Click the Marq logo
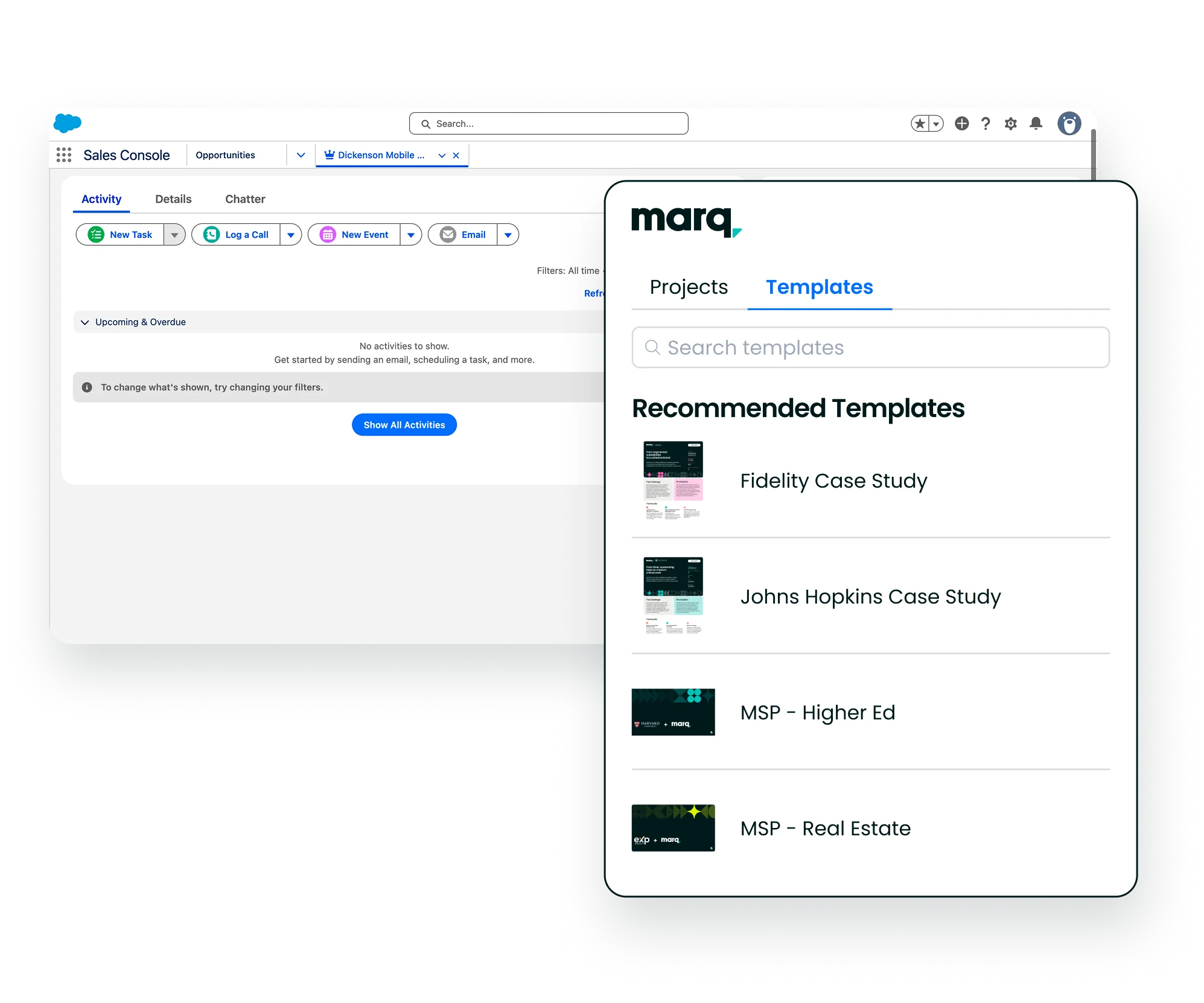The width and height of the screenshot is (1204, 1003). (686, 222)
